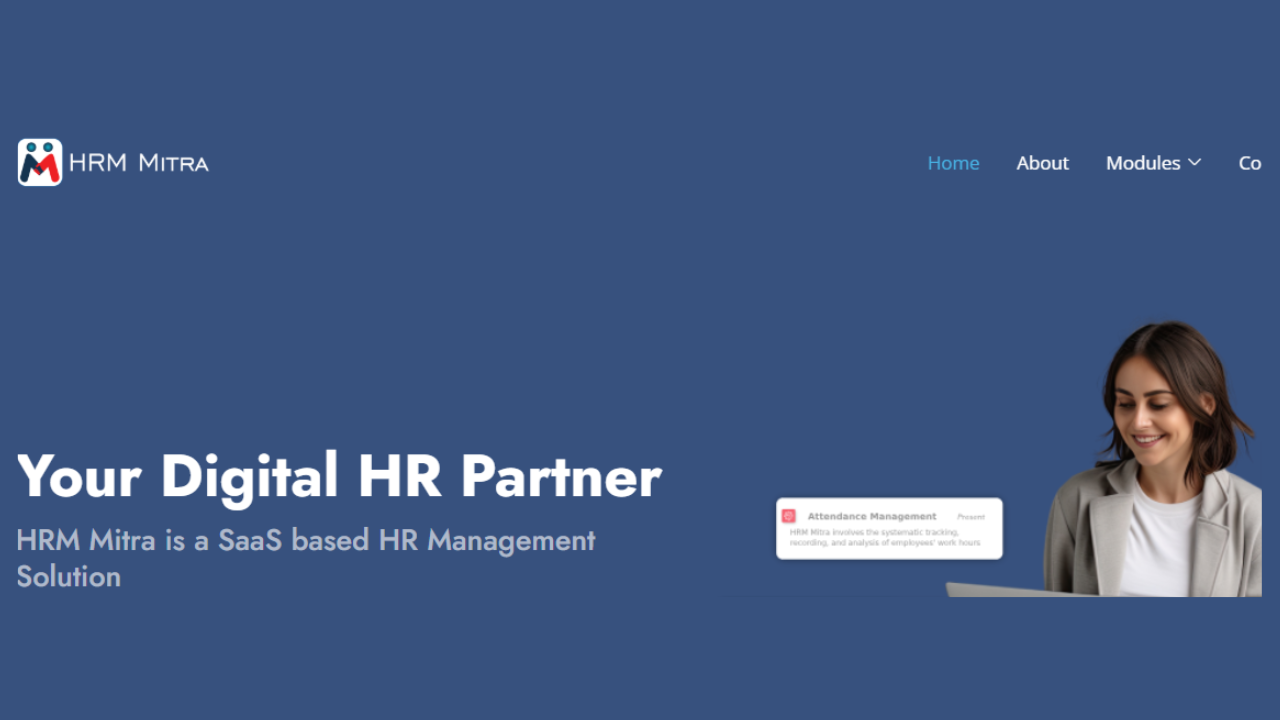This screenshot has width=1280, height=720.
Task: Open the About page from navigation
Action: (x=1042, y=163)
